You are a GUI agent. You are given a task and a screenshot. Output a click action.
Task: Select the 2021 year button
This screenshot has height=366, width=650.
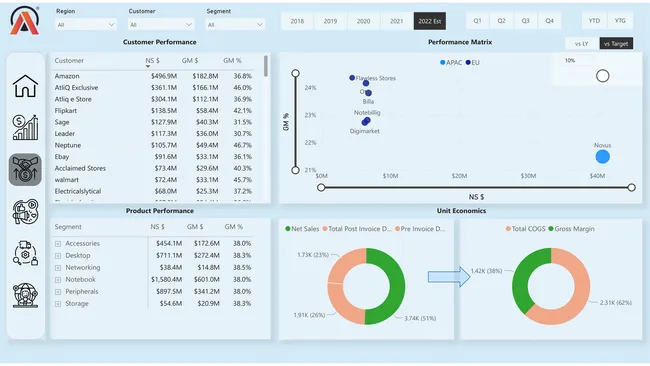pyautogui.click(x=396, y=21)
